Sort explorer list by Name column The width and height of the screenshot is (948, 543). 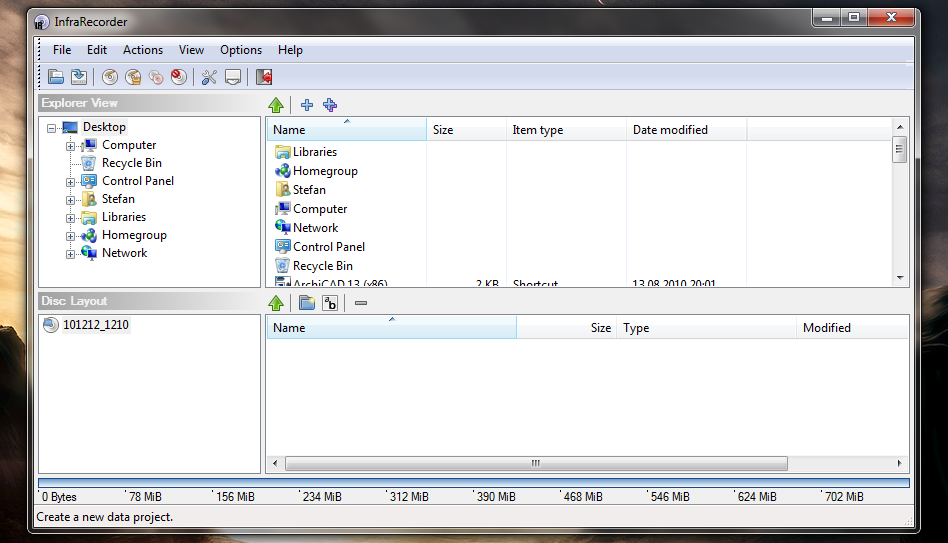tap(346, 129)
